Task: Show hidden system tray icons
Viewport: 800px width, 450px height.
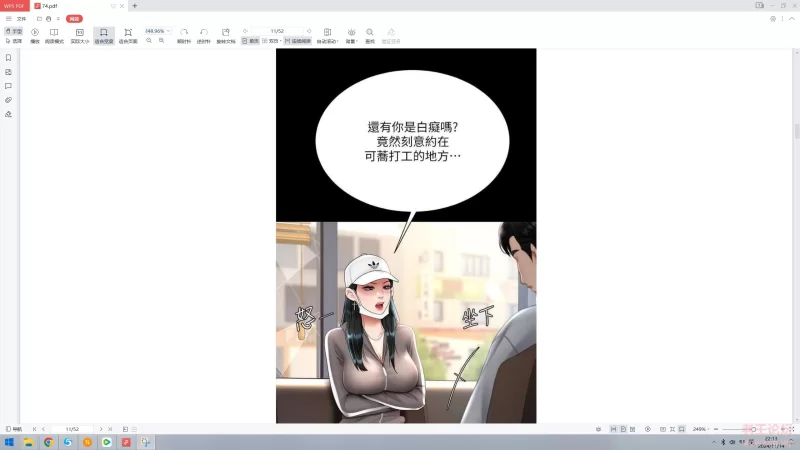Action: point(713,442)
